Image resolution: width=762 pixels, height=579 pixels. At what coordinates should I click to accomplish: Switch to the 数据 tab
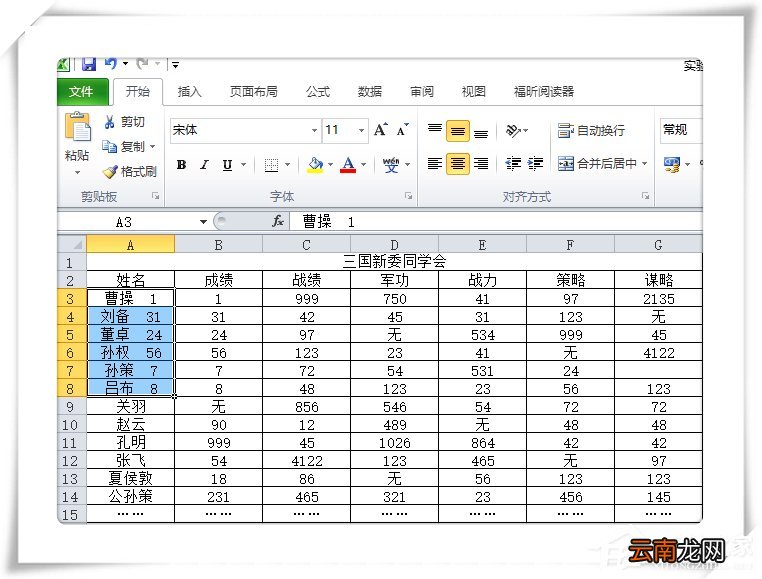coord(370,91)
